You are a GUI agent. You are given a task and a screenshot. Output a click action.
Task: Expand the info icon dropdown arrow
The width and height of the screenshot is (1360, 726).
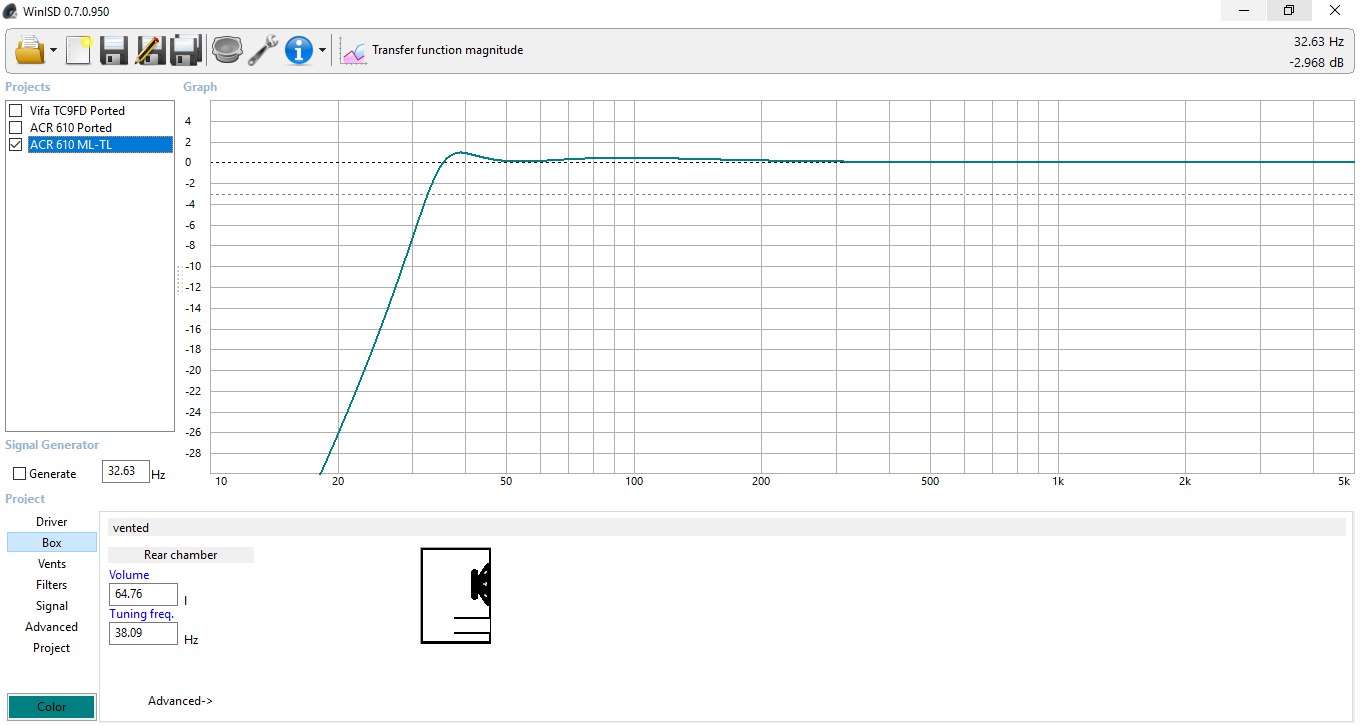tap(322, 50)
